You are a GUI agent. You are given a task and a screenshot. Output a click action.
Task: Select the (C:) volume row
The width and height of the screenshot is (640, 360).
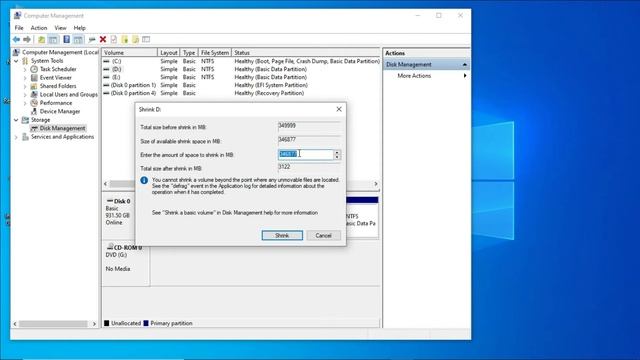(x=241, y=61)
